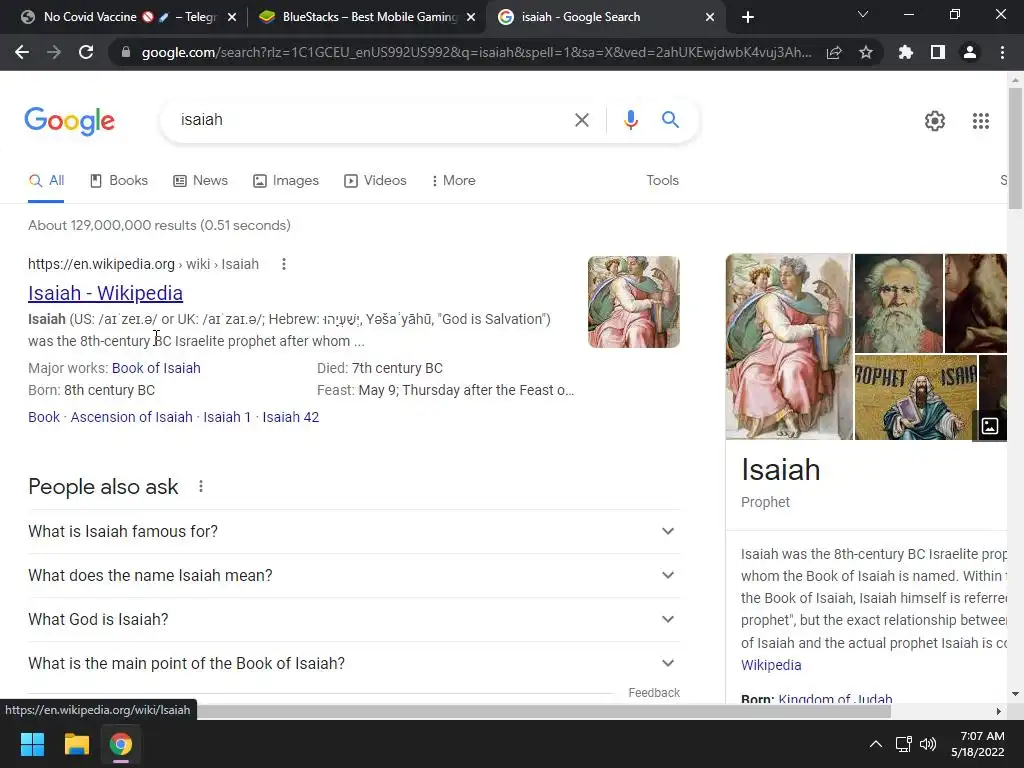Open the More search categories menu
This screenshot has width=1024, height=768.
coord(454,181)
